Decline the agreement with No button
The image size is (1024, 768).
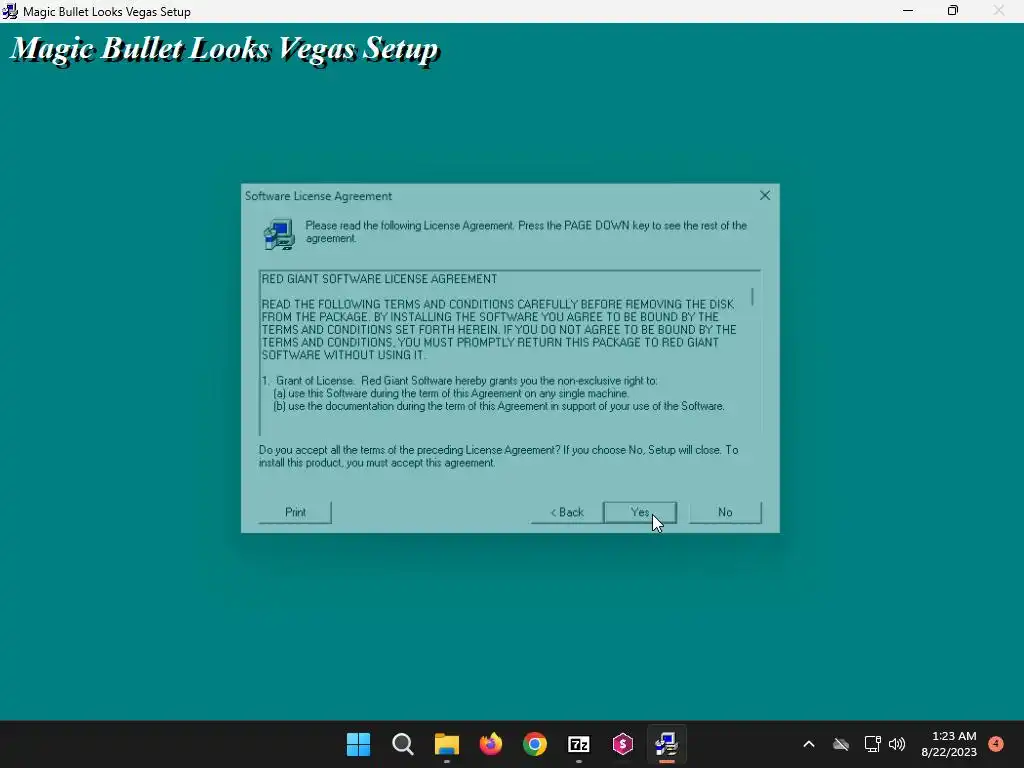click(725, 512)
